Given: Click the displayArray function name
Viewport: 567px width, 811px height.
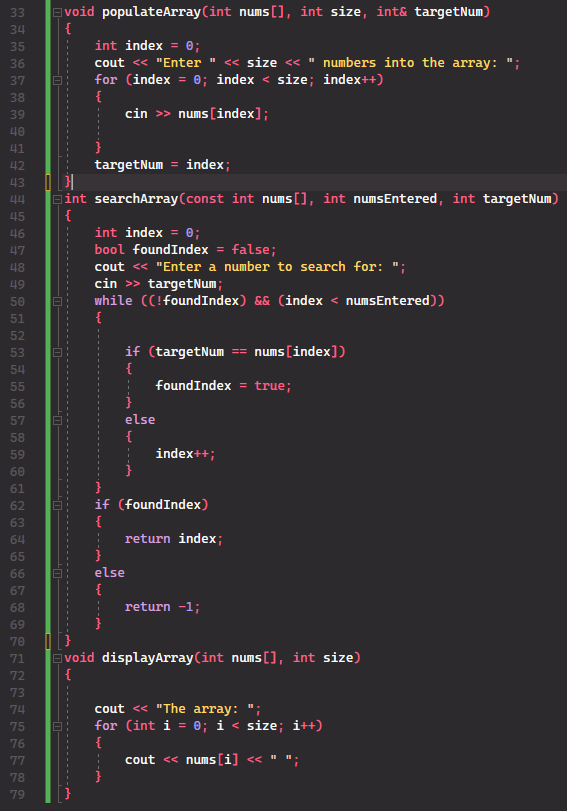Looking at the screenshot, I should click(147, 657).
